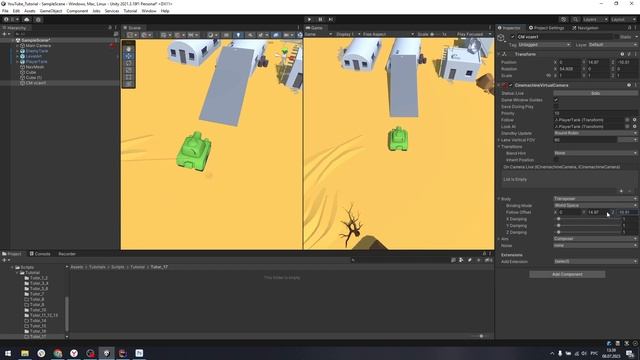Click the global search magnifier icon
This screenshot has width=640, height=360.
pos(575,19)
